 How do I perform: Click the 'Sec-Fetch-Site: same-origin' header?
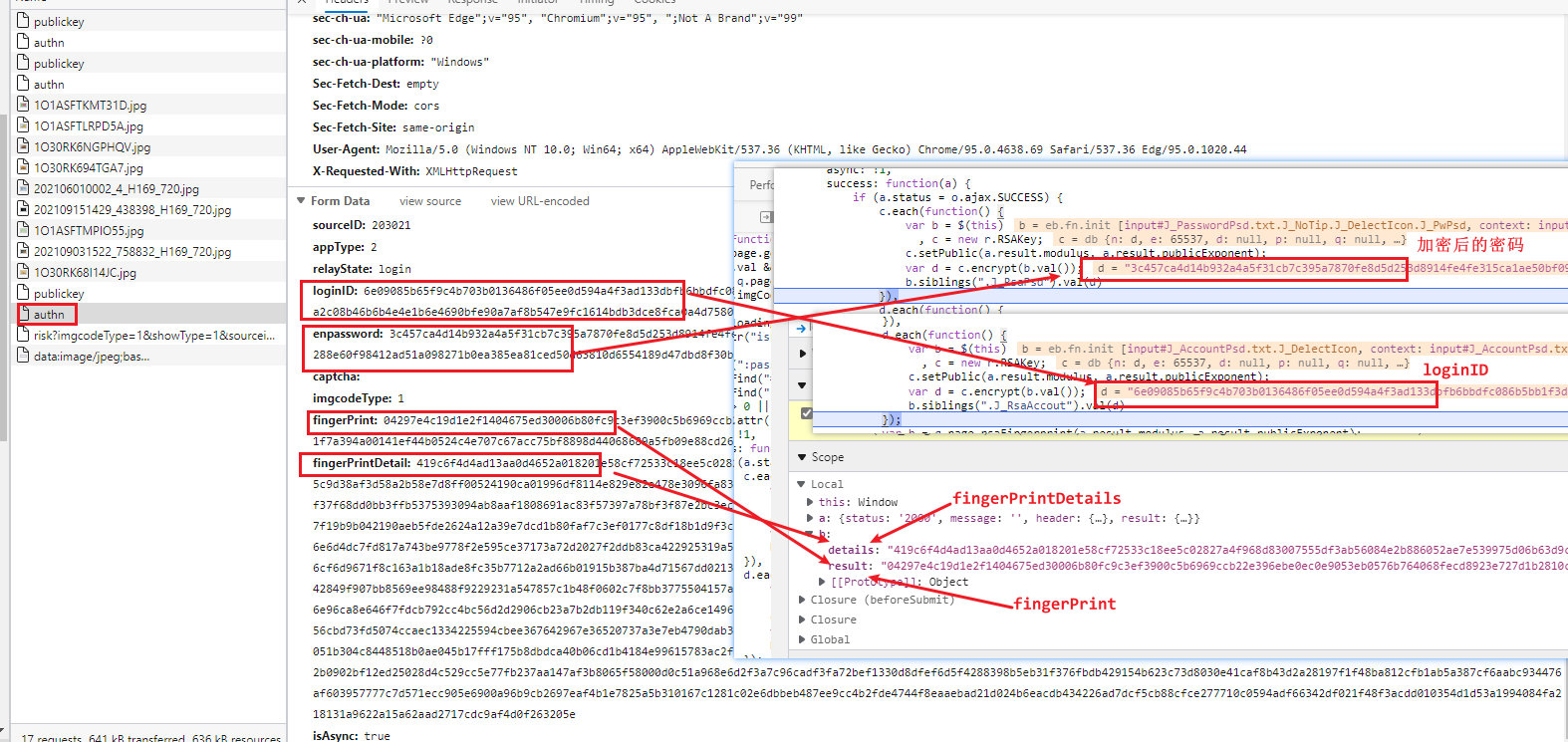click(x=393, y=127)
